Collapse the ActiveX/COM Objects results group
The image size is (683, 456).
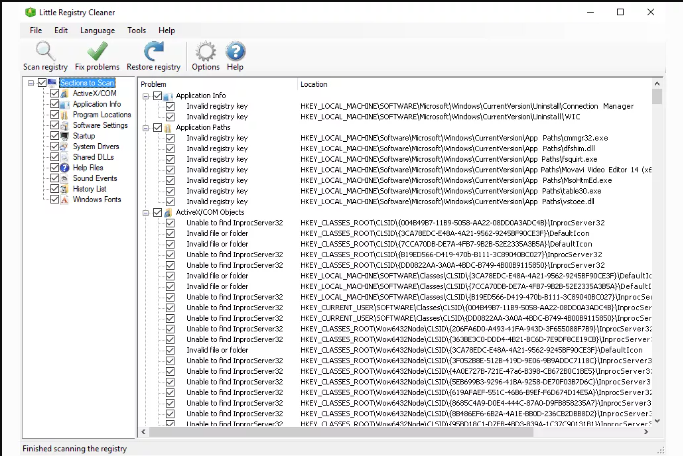coord(146,213)
